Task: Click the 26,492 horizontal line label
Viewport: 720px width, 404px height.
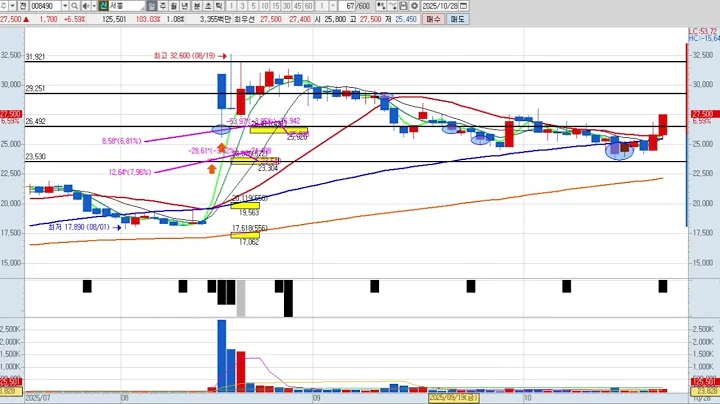Action: tap(35, 122)
